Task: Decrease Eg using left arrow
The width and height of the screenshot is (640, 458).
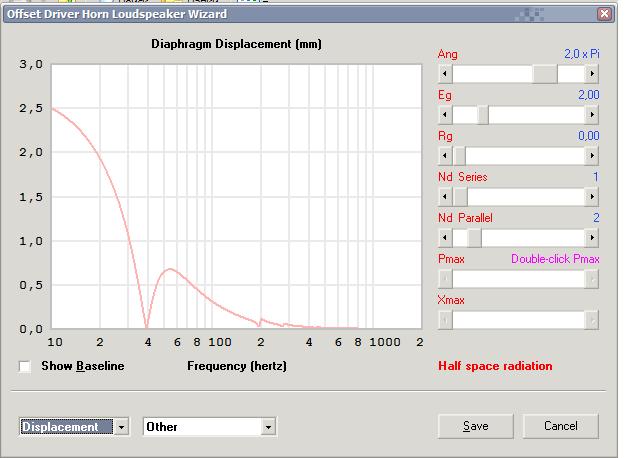Action: click(x=445, y=115)
